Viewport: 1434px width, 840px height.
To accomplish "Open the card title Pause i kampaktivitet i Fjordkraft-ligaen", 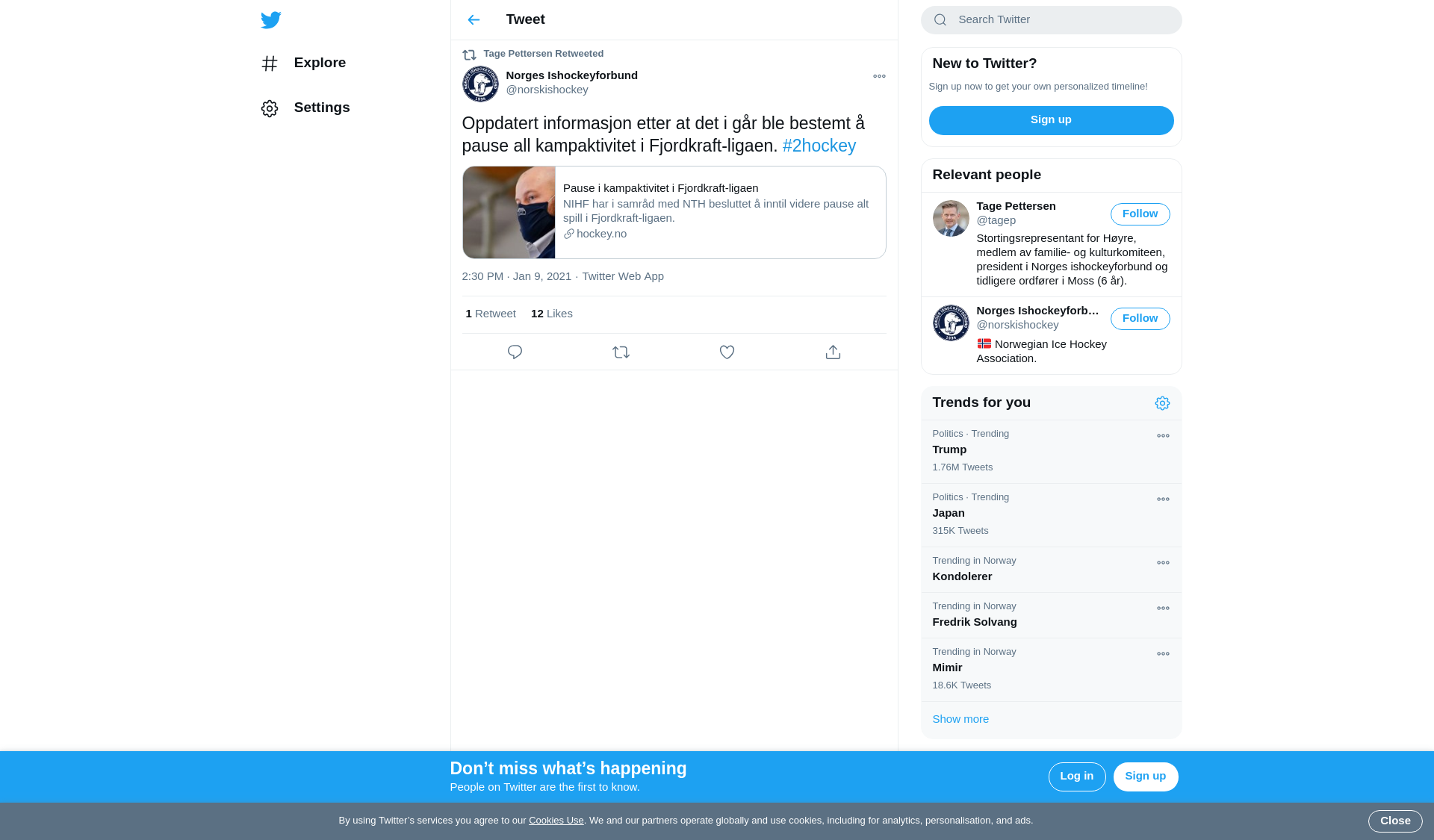I will click(660, 188).
